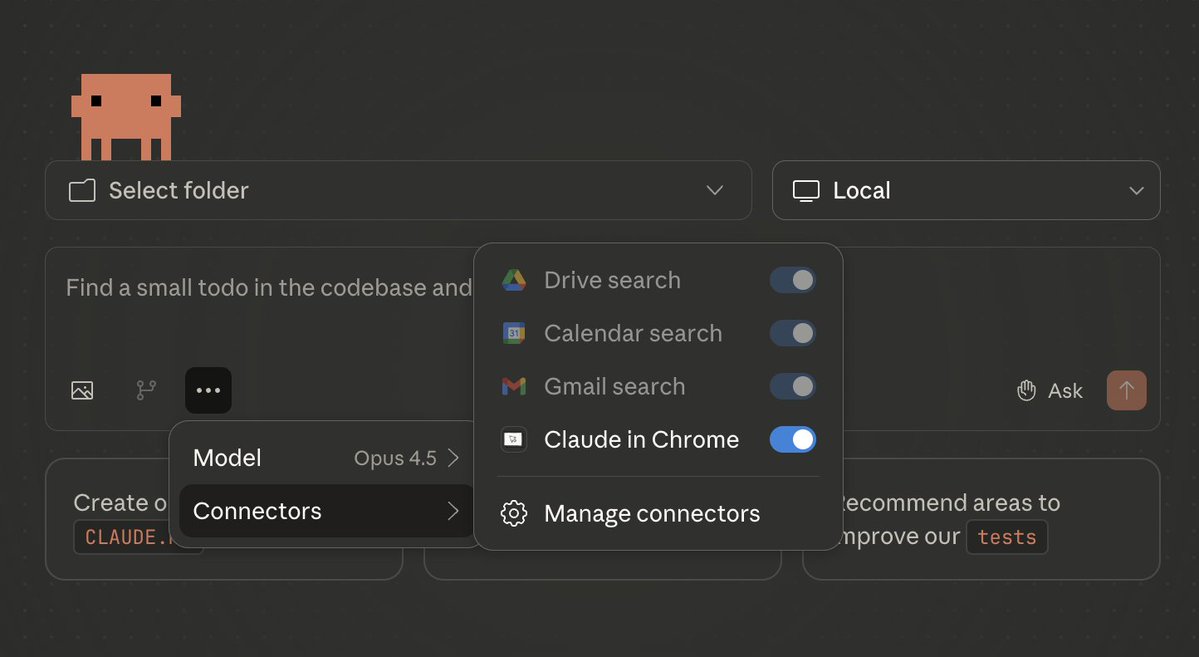This screenshot has width=1199, height=657.
Task: Expand the Local environment dropdown
Action: coord(965,190)
